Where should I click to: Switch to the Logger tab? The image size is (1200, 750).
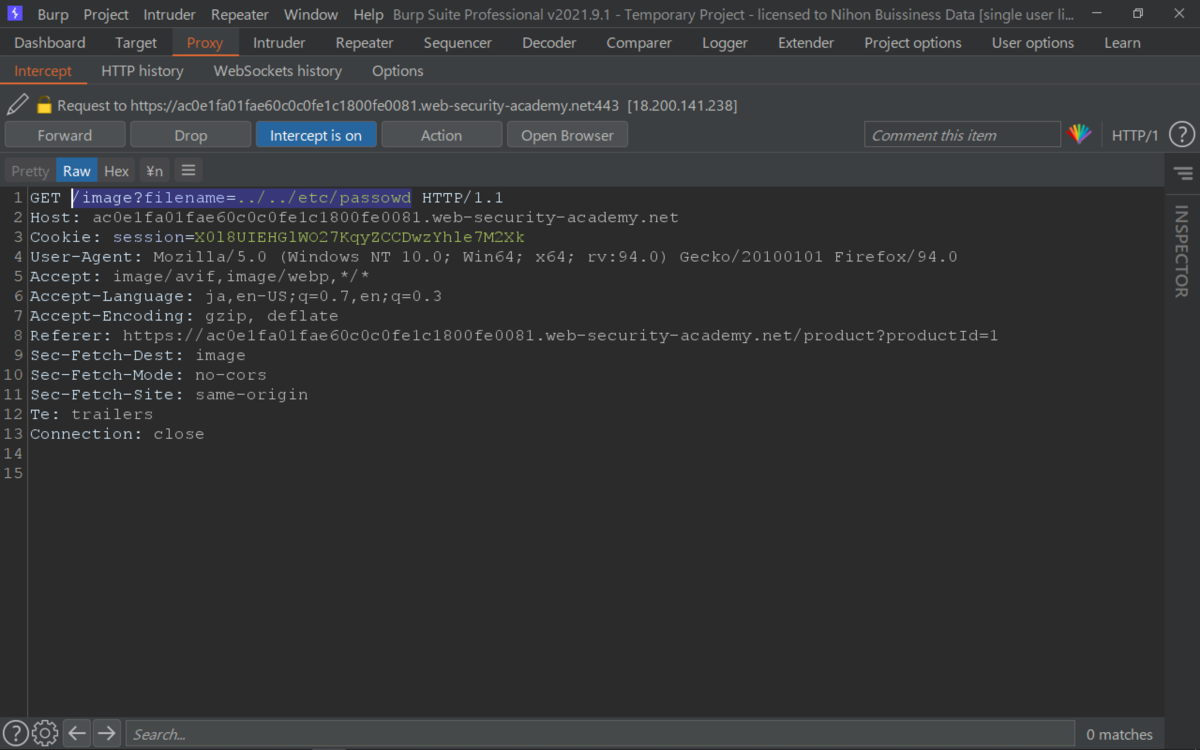[x=725, y=43]
